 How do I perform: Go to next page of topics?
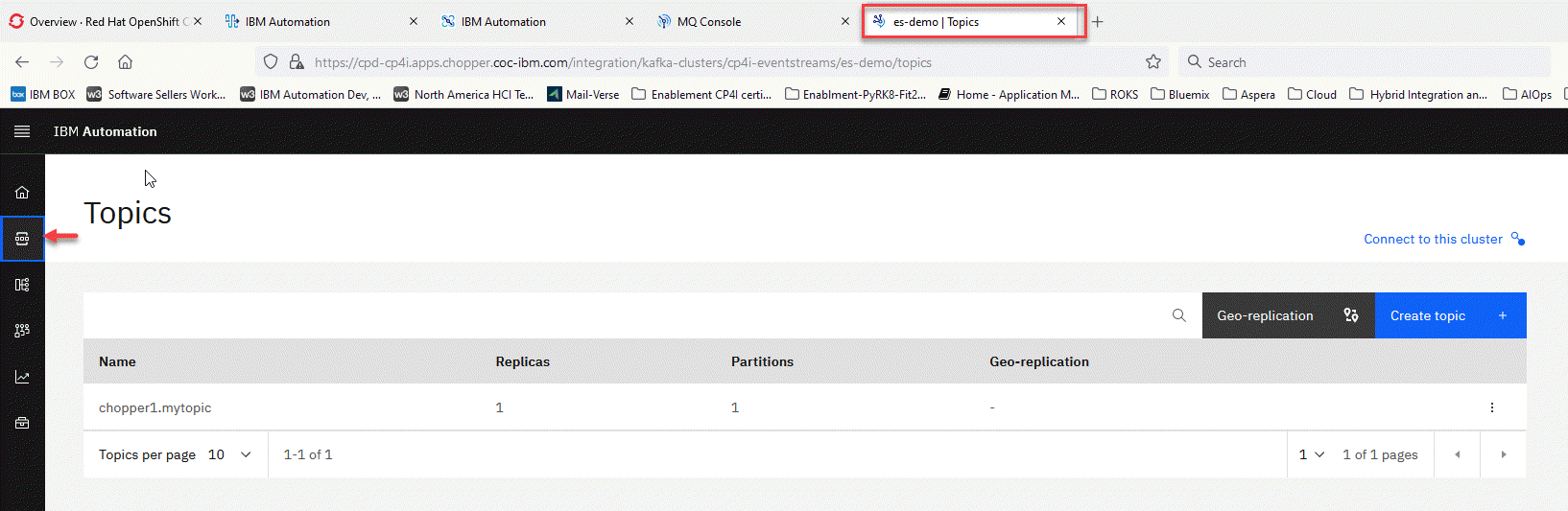click(1503, 454)
